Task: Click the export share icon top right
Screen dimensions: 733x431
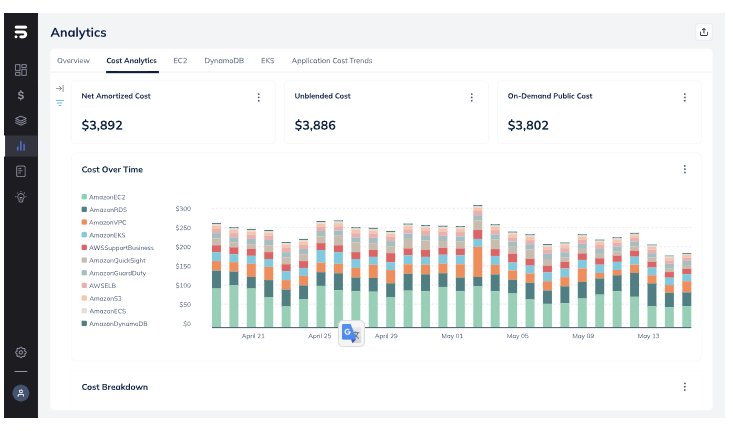Action: pyautogui.click(x=703, y=32)
